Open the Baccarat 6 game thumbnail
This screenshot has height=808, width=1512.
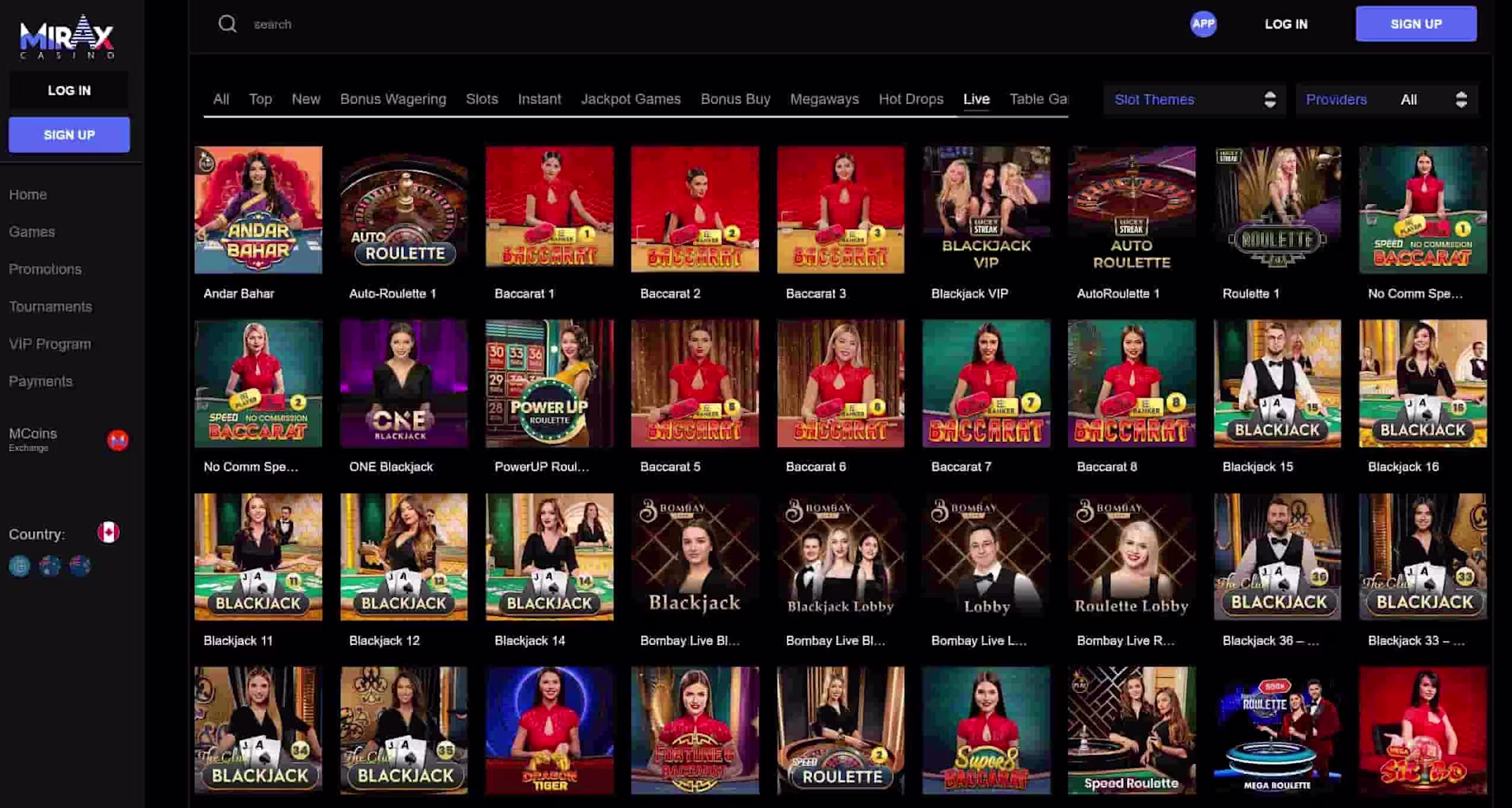(840, 384)
